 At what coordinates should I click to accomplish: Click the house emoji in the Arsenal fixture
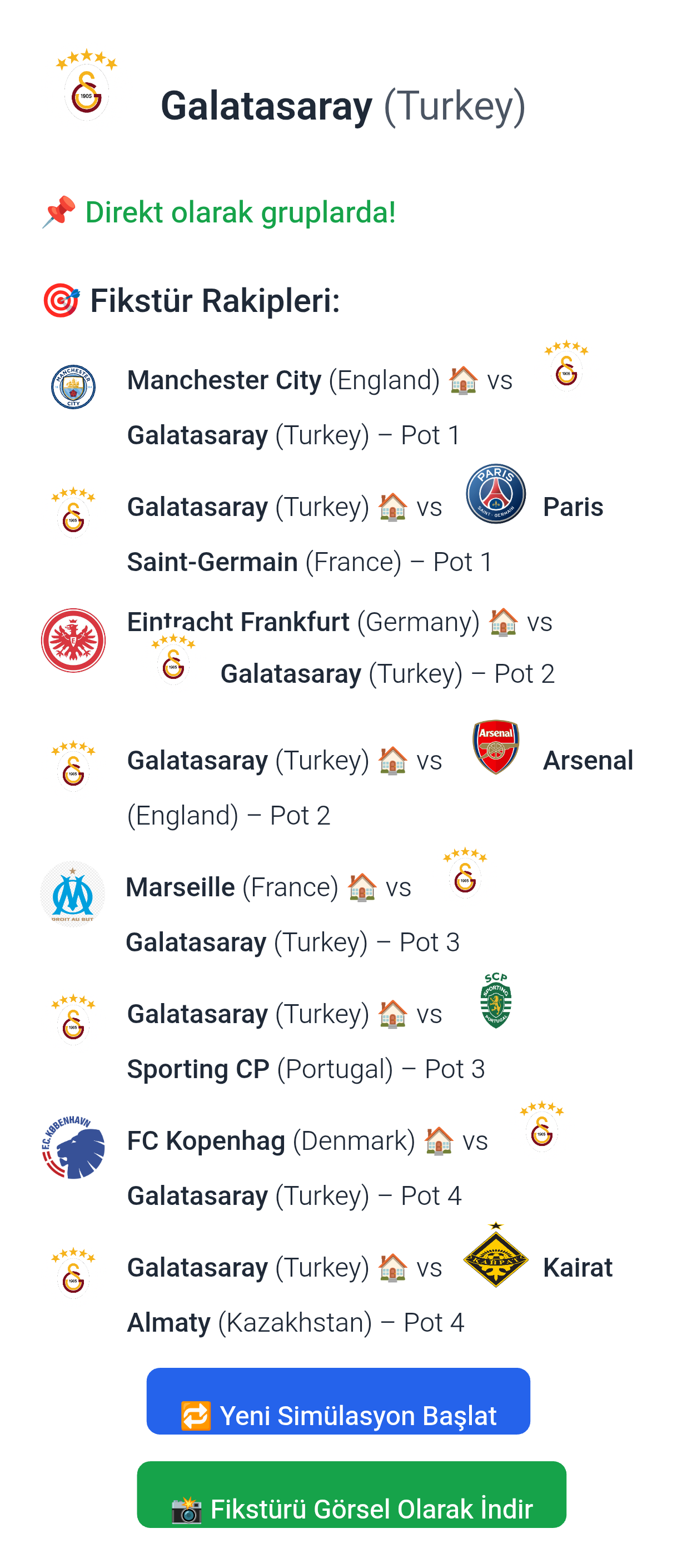(x=392, y=760)
